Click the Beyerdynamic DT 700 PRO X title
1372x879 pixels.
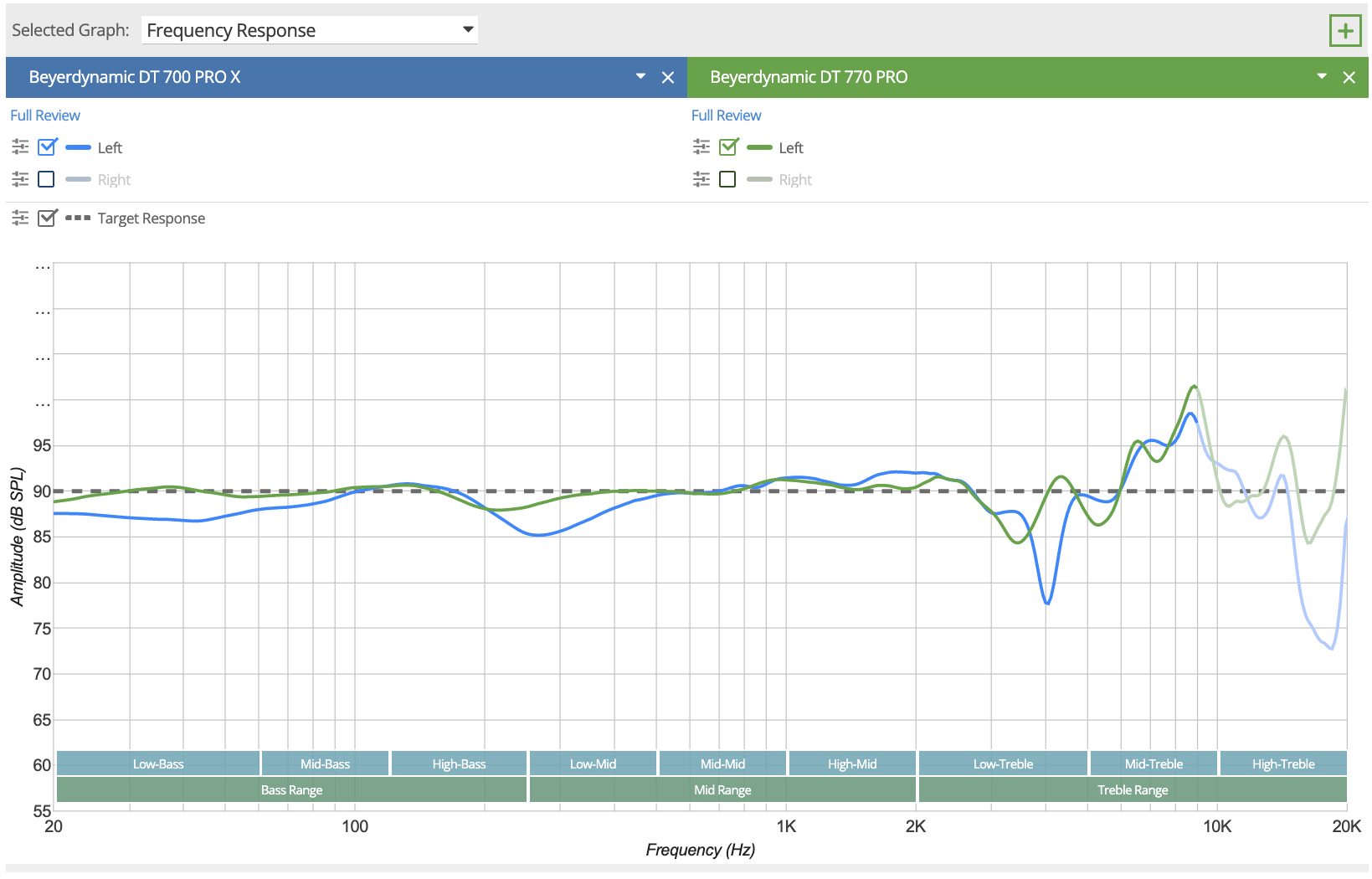[x=135, y=77]
